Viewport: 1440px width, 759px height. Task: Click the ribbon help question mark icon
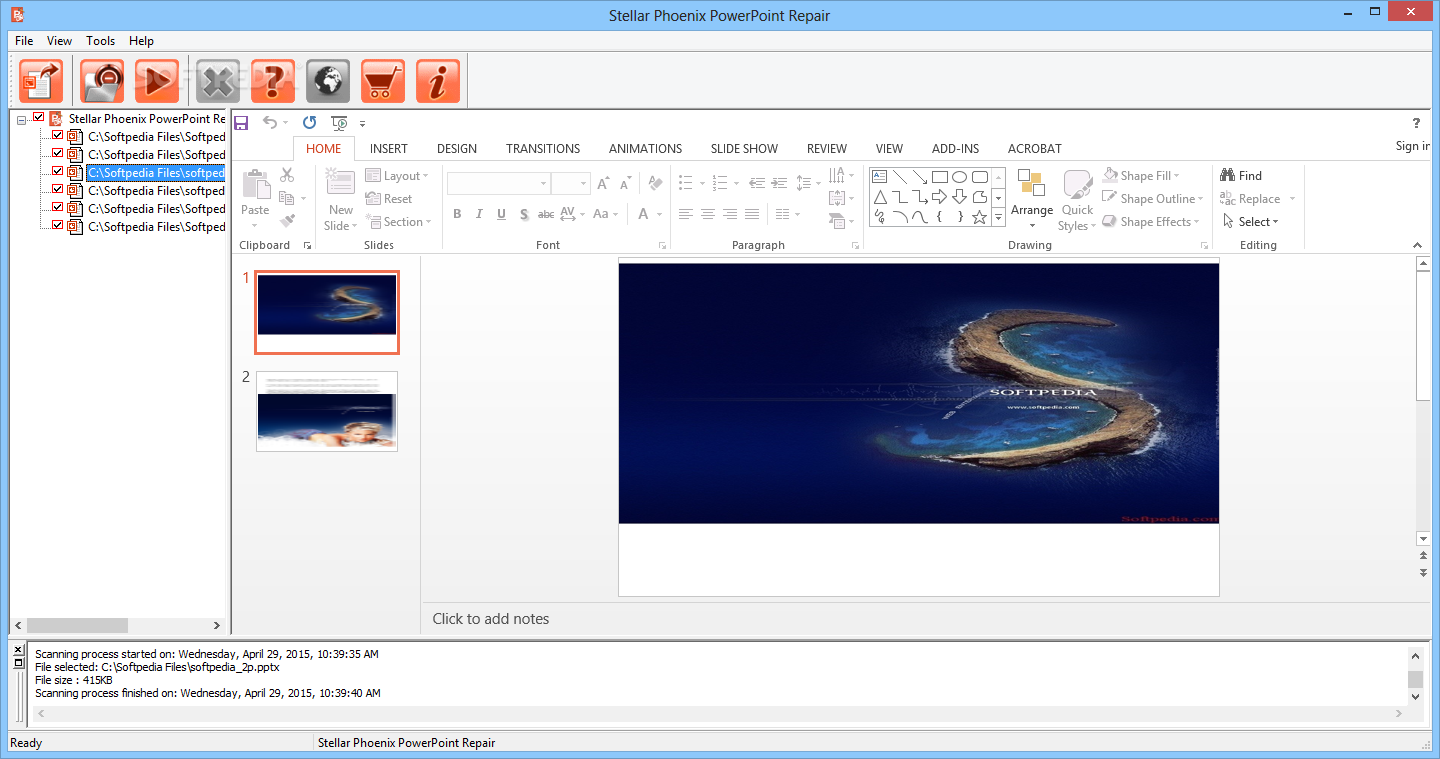pyautogui.click(x=1416, y=123)
